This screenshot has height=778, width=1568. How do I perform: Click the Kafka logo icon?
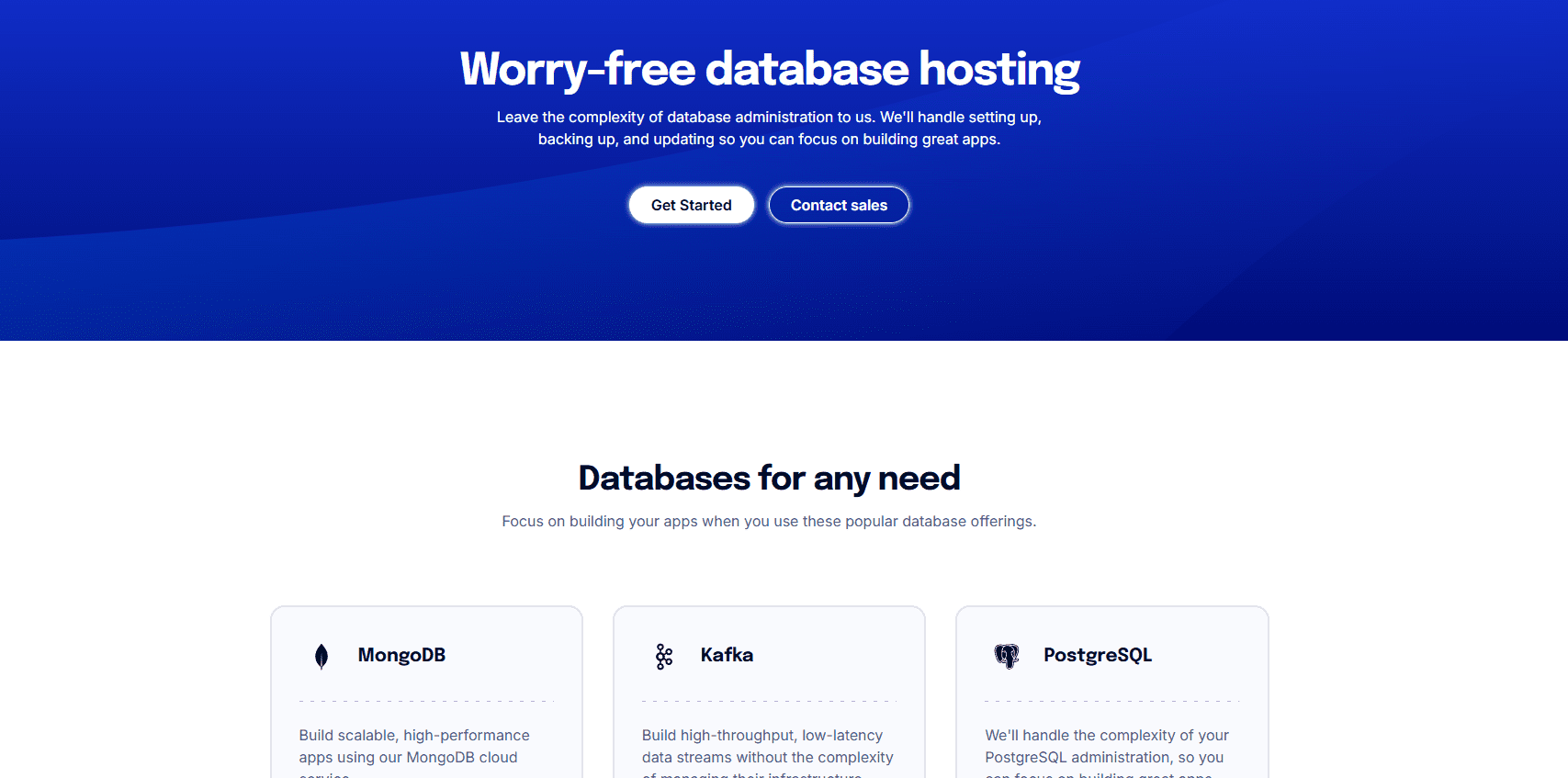pyautogui.click(x=664, y=656)
